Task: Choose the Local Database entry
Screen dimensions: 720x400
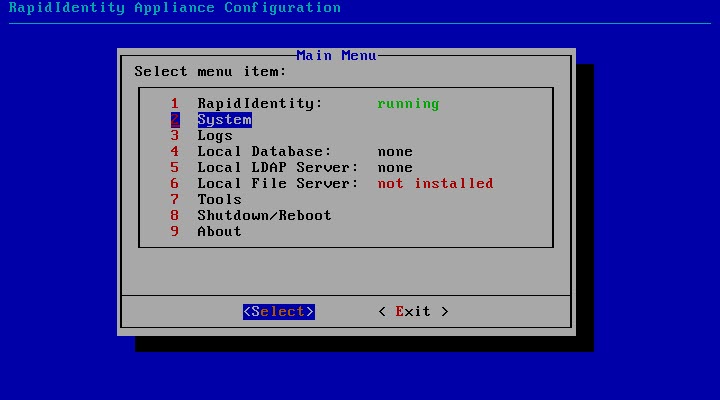Action: coord(264,152)
